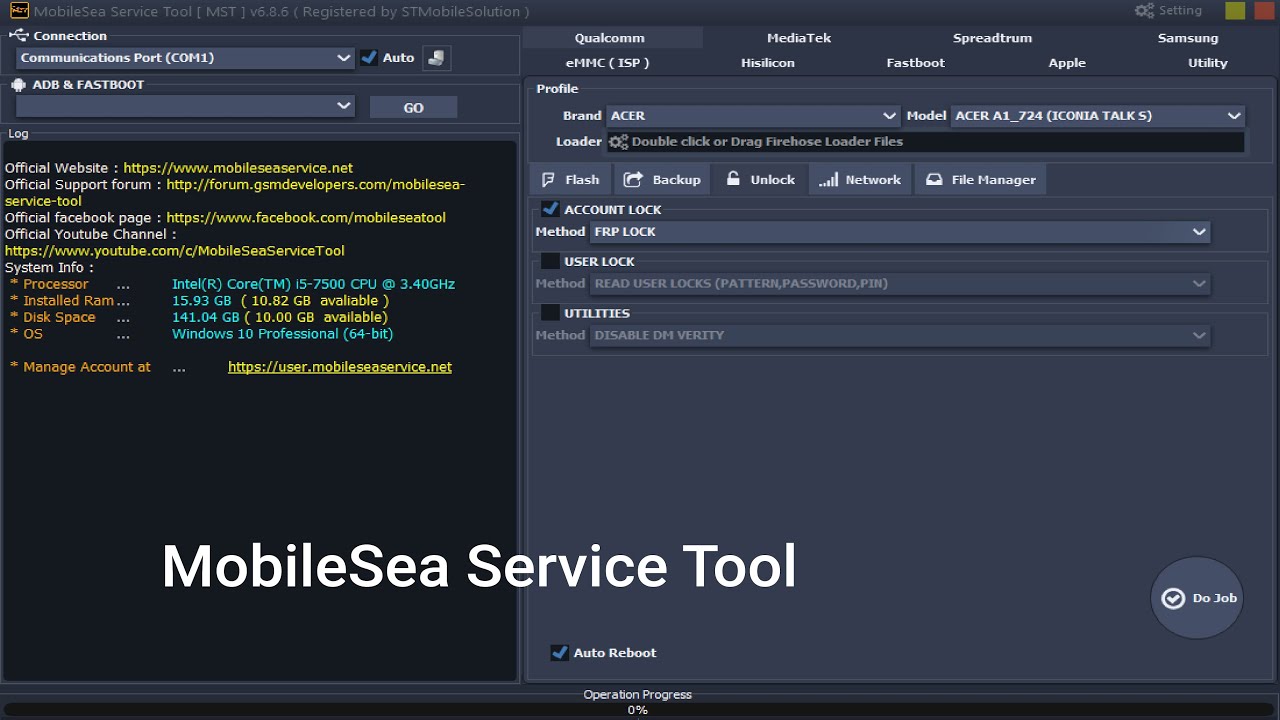The height and width of the screenshot is (720, 1280).
Task: Click the Firehose Loader files field
Action: (x=926, y=142)
